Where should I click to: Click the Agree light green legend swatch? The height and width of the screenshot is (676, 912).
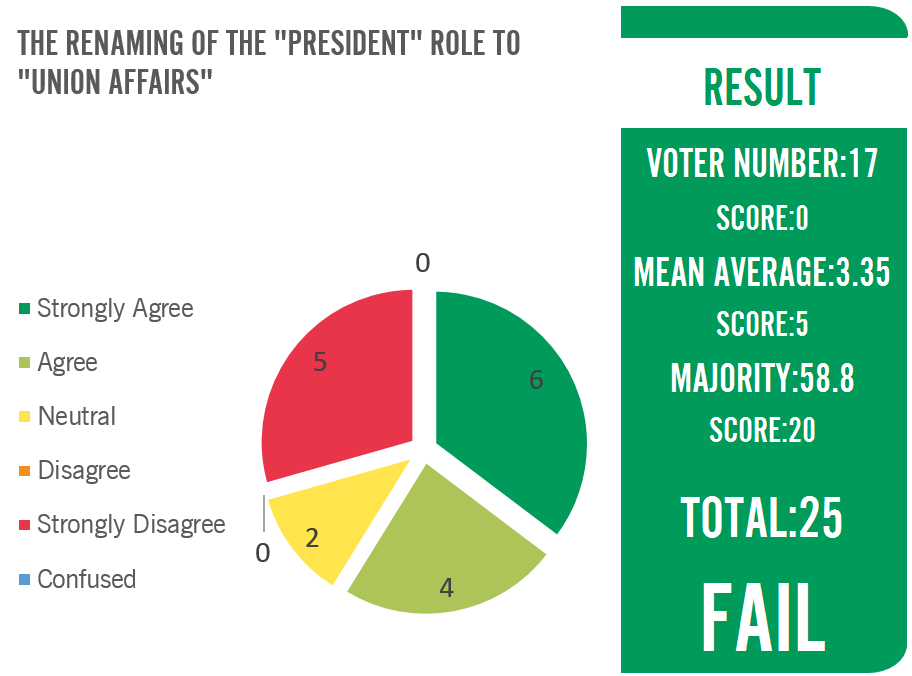(26, 363)
